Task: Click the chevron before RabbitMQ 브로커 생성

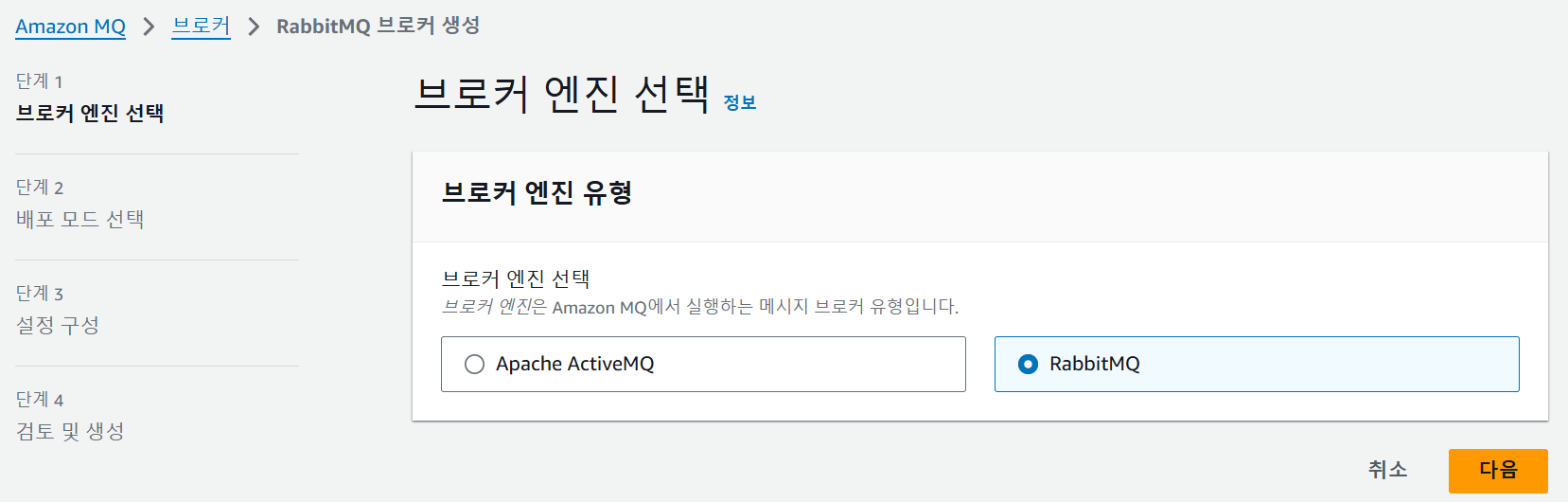Action: 253,27
